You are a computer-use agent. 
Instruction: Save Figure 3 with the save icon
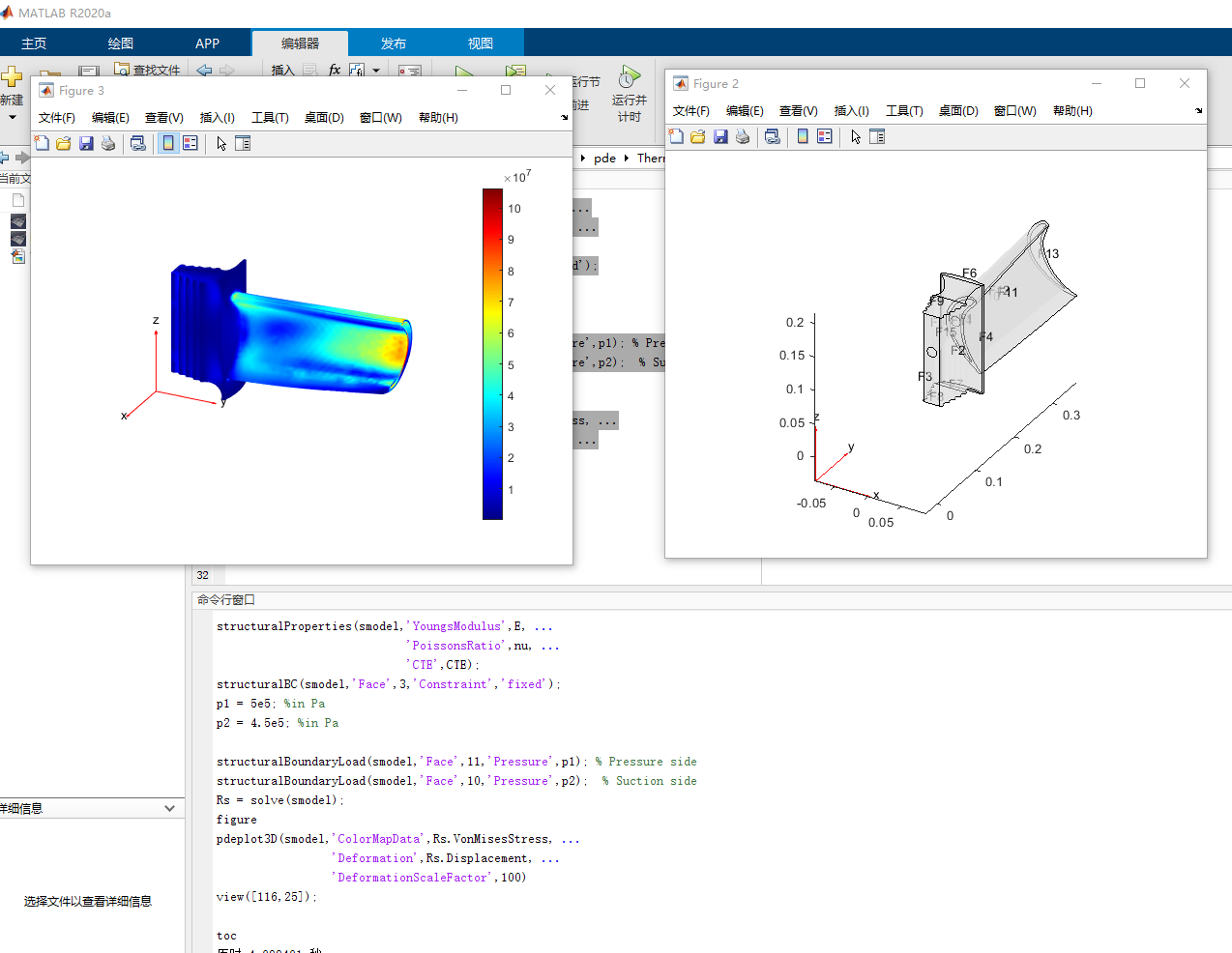(86, 142)
